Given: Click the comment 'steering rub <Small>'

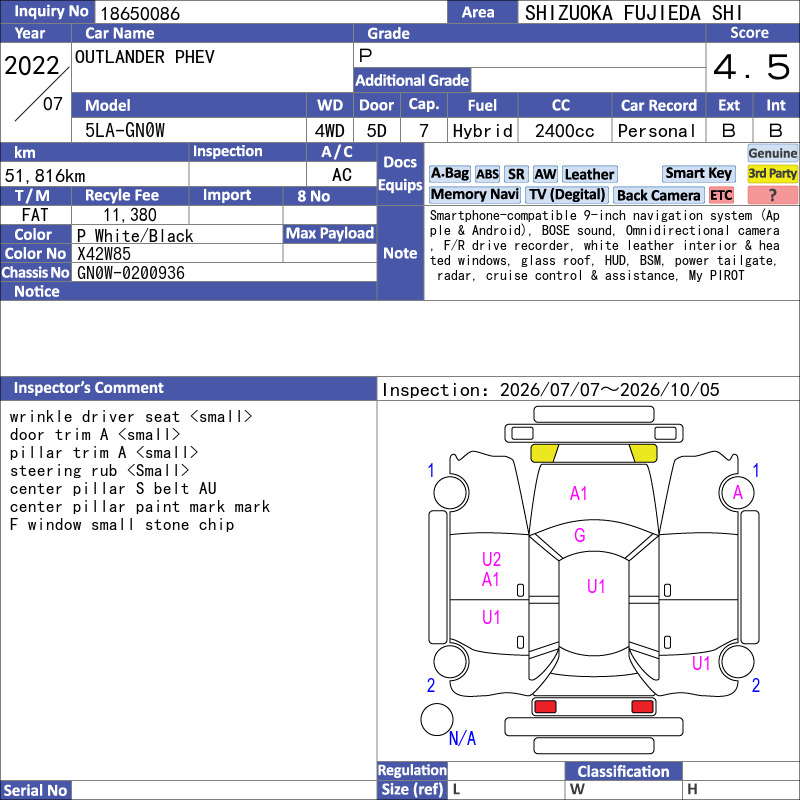Looking at the screenshot, I should tap(99, 470).
